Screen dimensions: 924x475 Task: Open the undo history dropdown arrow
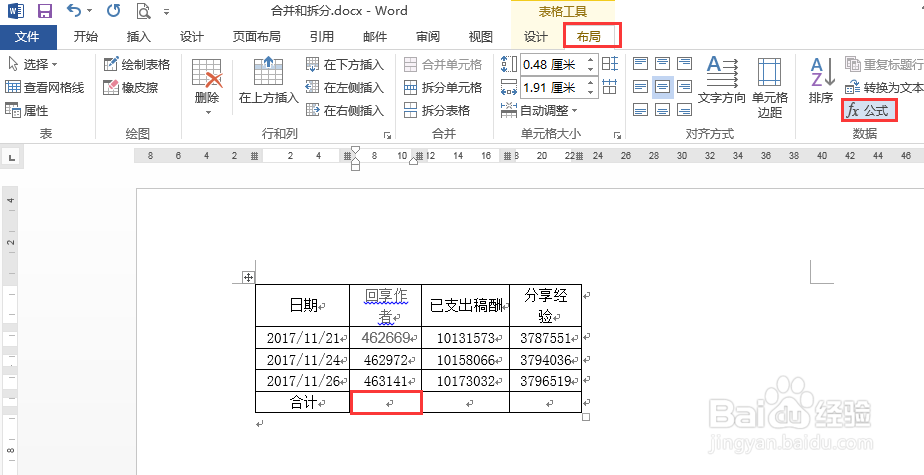[89, 11]
